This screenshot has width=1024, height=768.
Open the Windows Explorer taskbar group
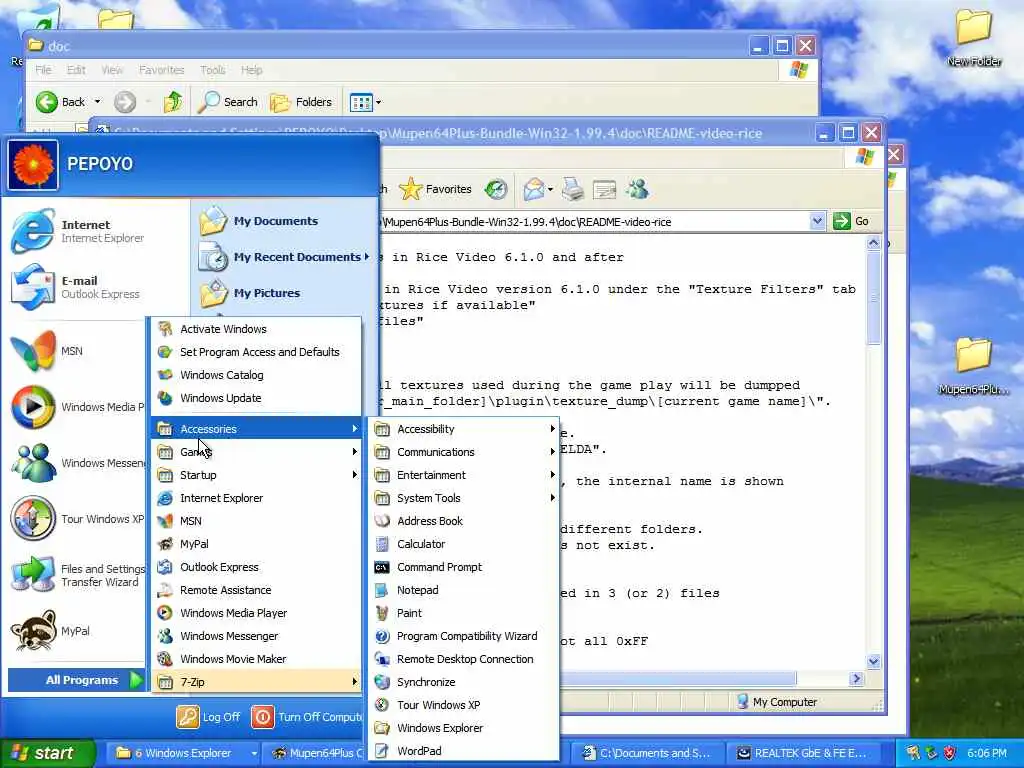pos(185,753)
